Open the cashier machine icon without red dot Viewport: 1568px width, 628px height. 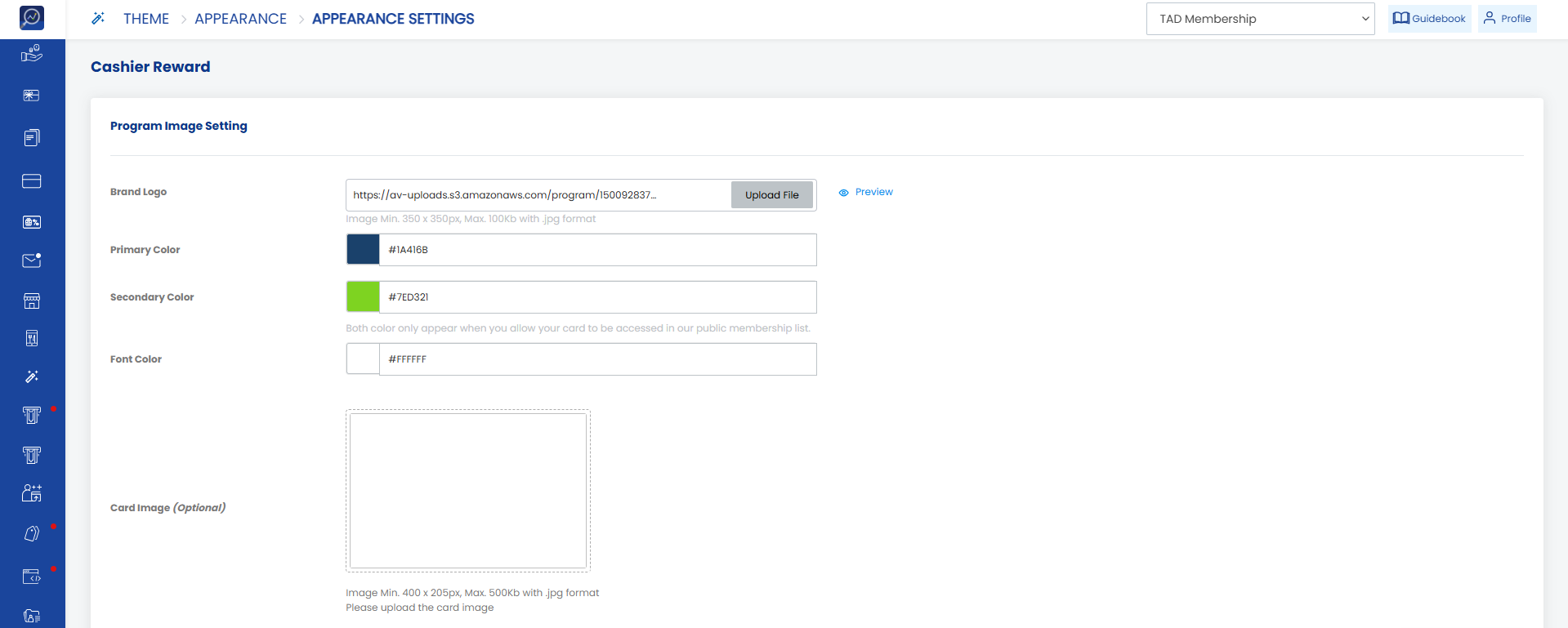pos(32,455)
